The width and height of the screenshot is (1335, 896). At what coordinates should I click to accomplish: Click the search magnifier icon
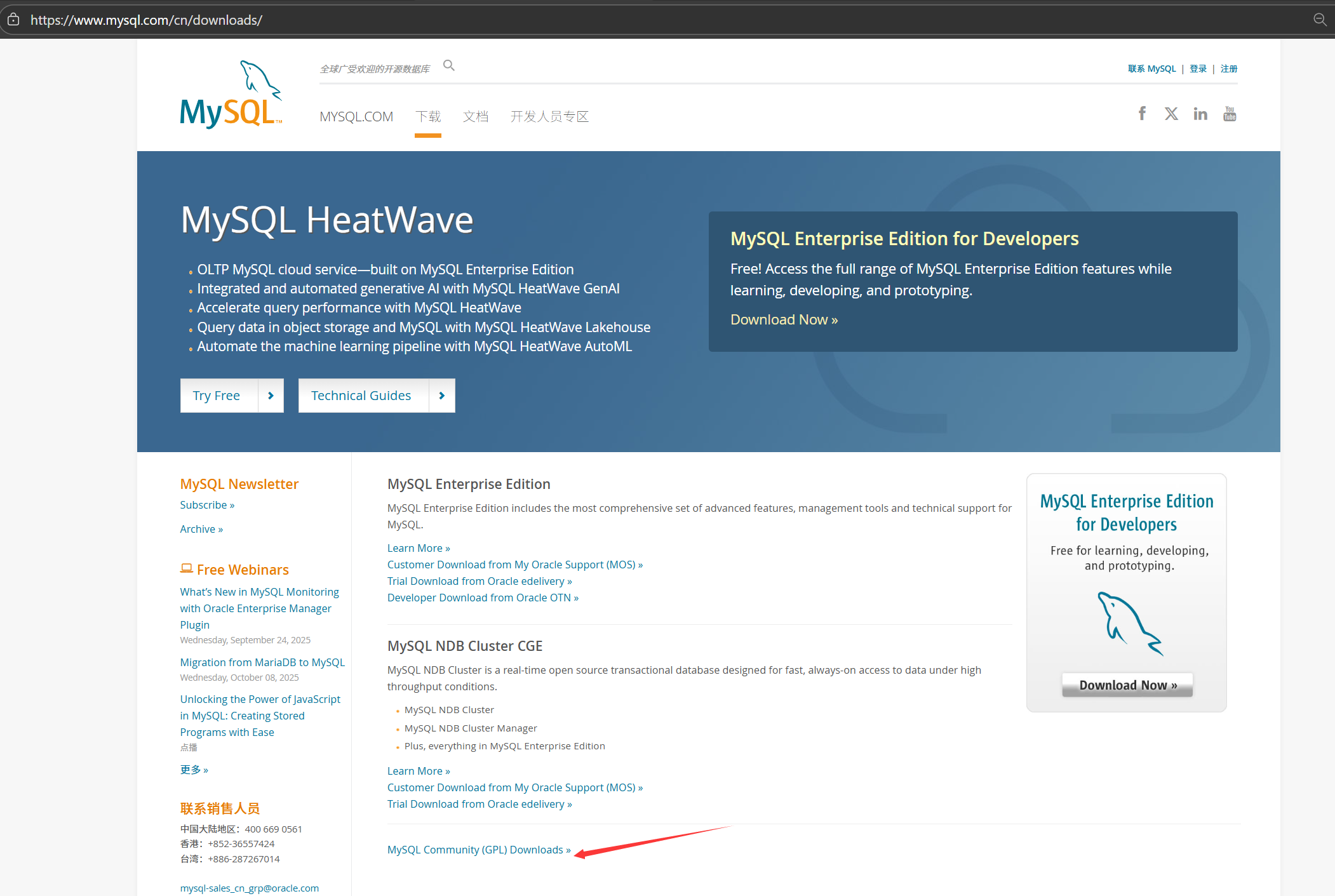click(449, 65)
